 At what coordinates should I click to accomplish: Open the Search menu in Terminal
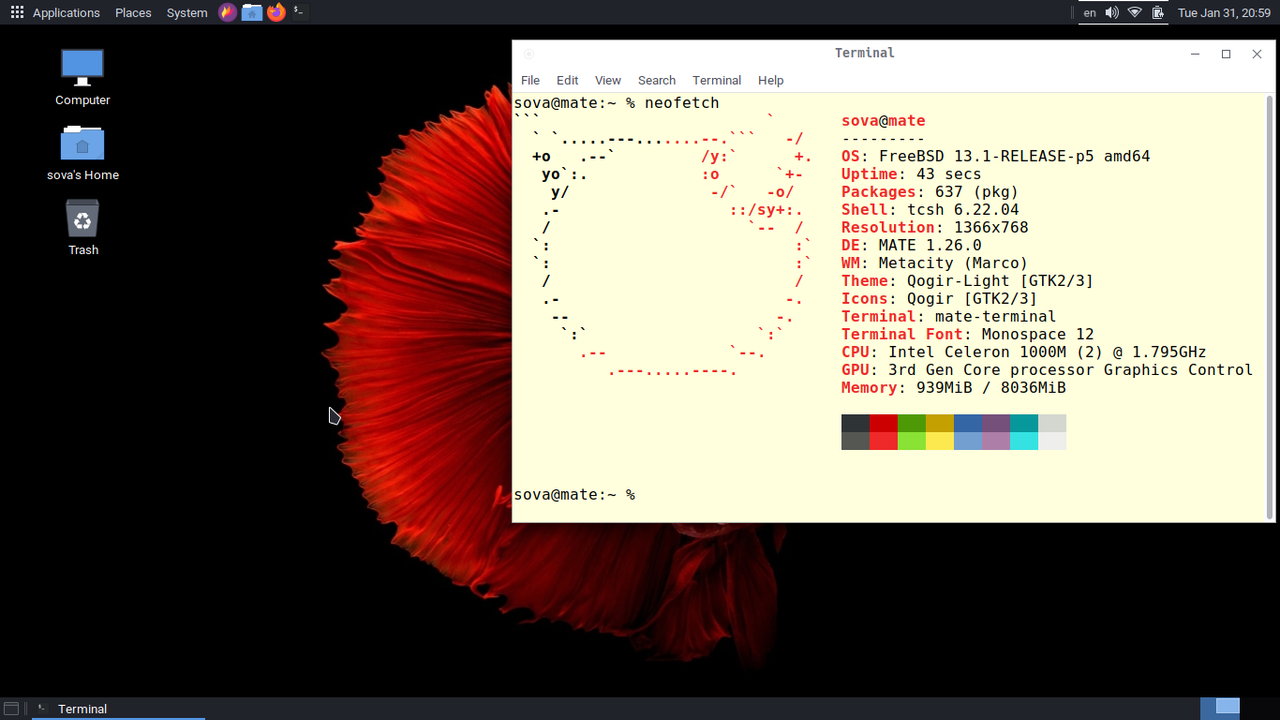tap(656, 80)
